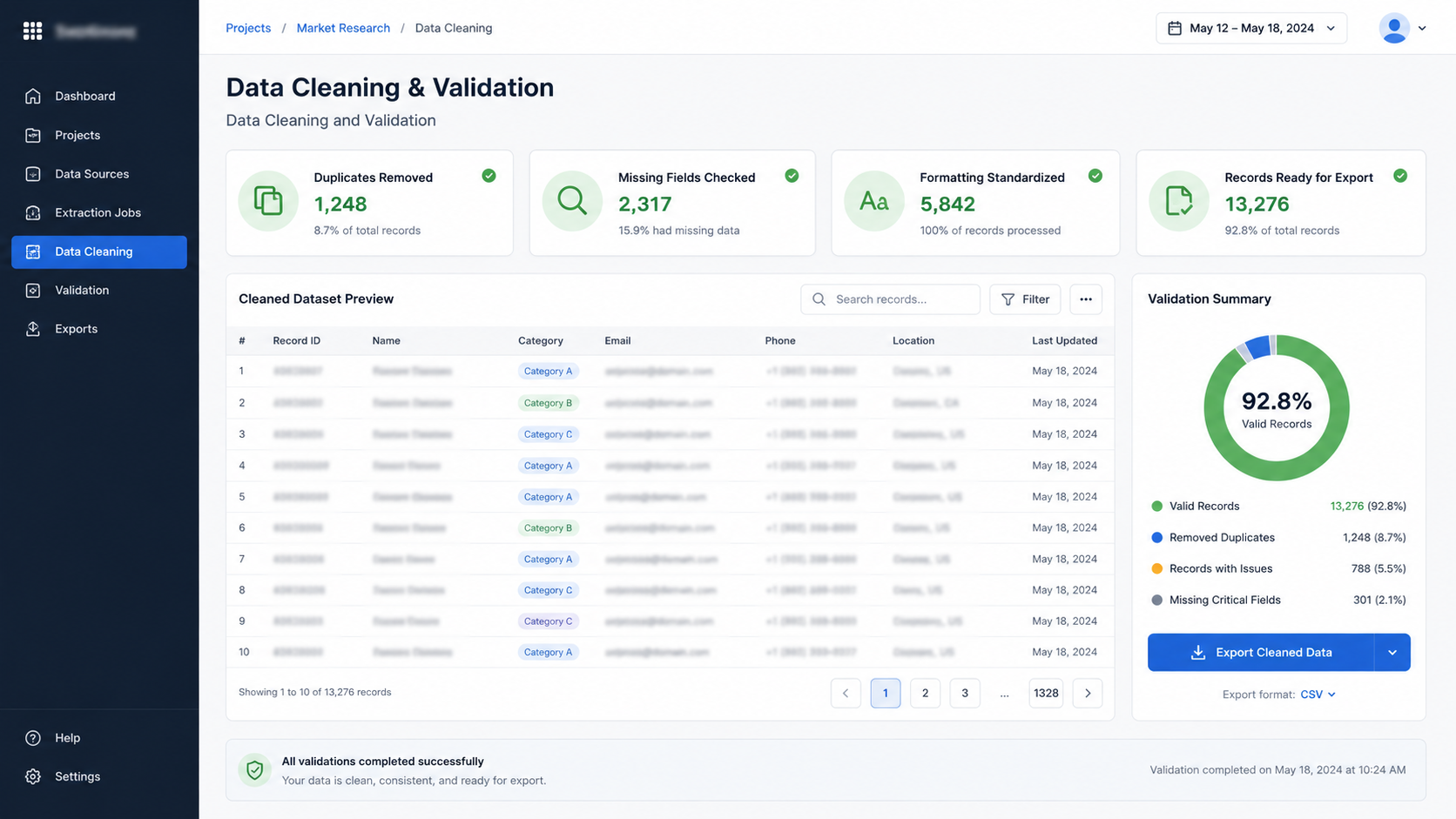Image resolution: width=1456 pixels, height=819 pixels.
Task: Click the Extraction Jobs icon in sidebar
Action: [x=33, y=212]
